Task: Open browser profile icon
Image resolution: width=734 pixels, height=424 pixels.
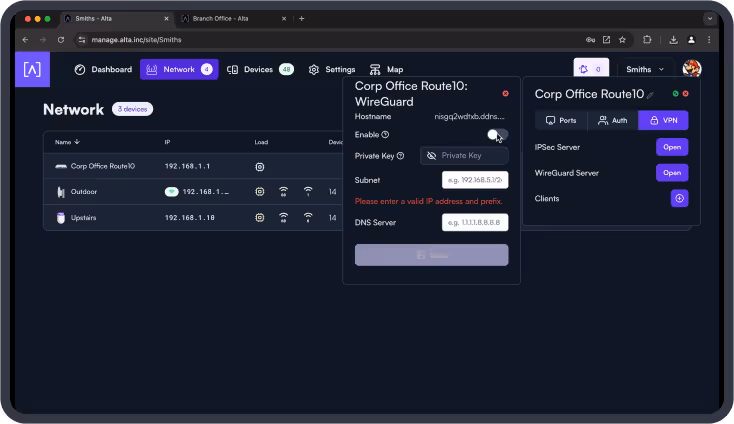Action: pyautogui.click(x=691, y=40)
